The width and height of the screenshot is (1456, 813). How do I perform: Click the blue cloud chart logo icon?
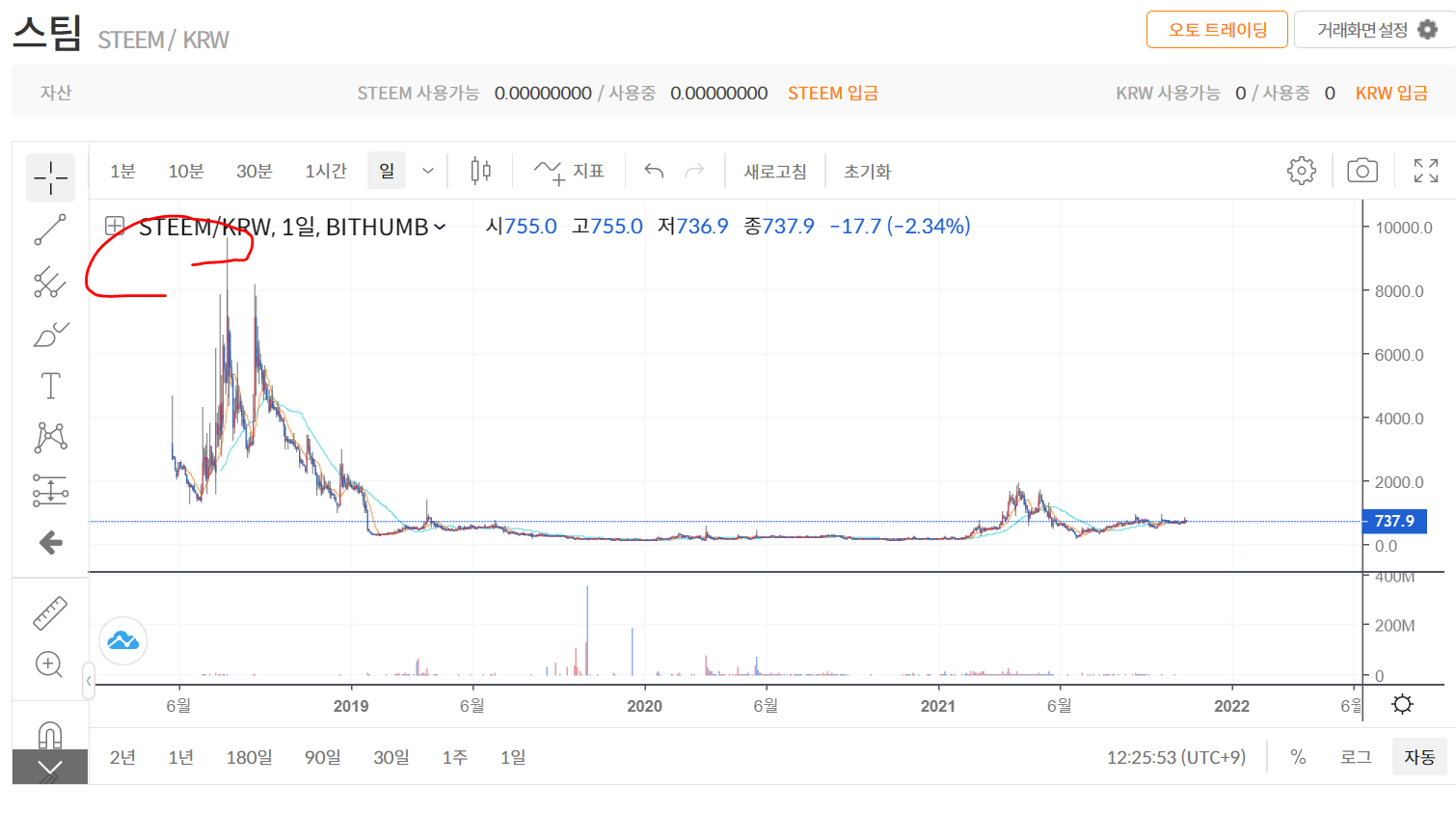tap(123, 640)
